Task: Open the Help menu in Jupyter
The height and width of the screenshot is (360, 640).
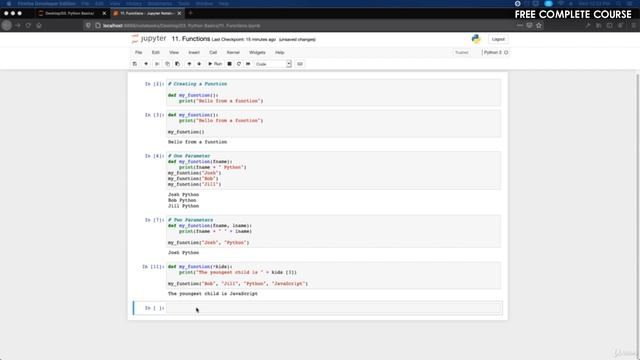Action: 280,53
